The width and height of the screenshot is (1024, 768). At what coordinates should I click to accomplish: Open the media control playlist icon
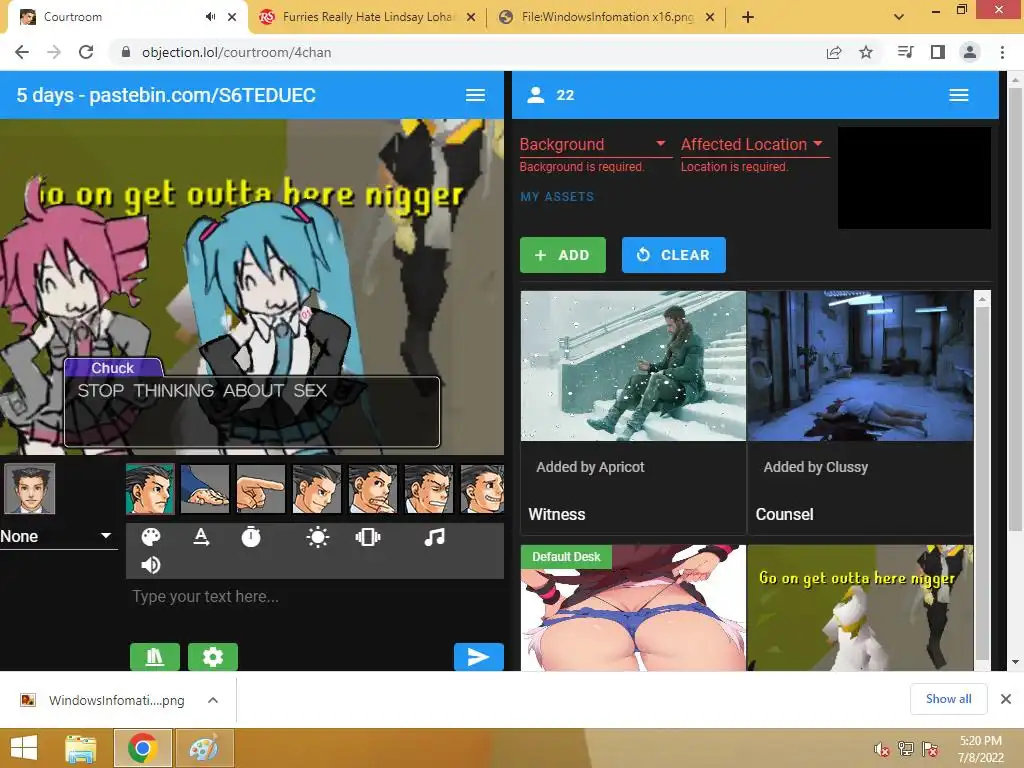pyautogui.click(x=906, y=52)
